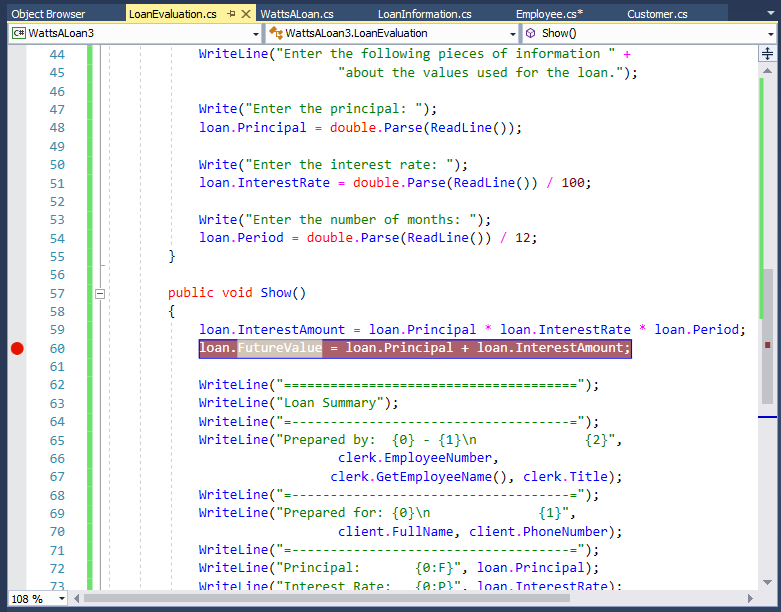The height and width of the screenshot is (612, 781).
Task: Click the horizontal scrollbar left arrow
Action: pyautogui.click(x=77, y=599)
